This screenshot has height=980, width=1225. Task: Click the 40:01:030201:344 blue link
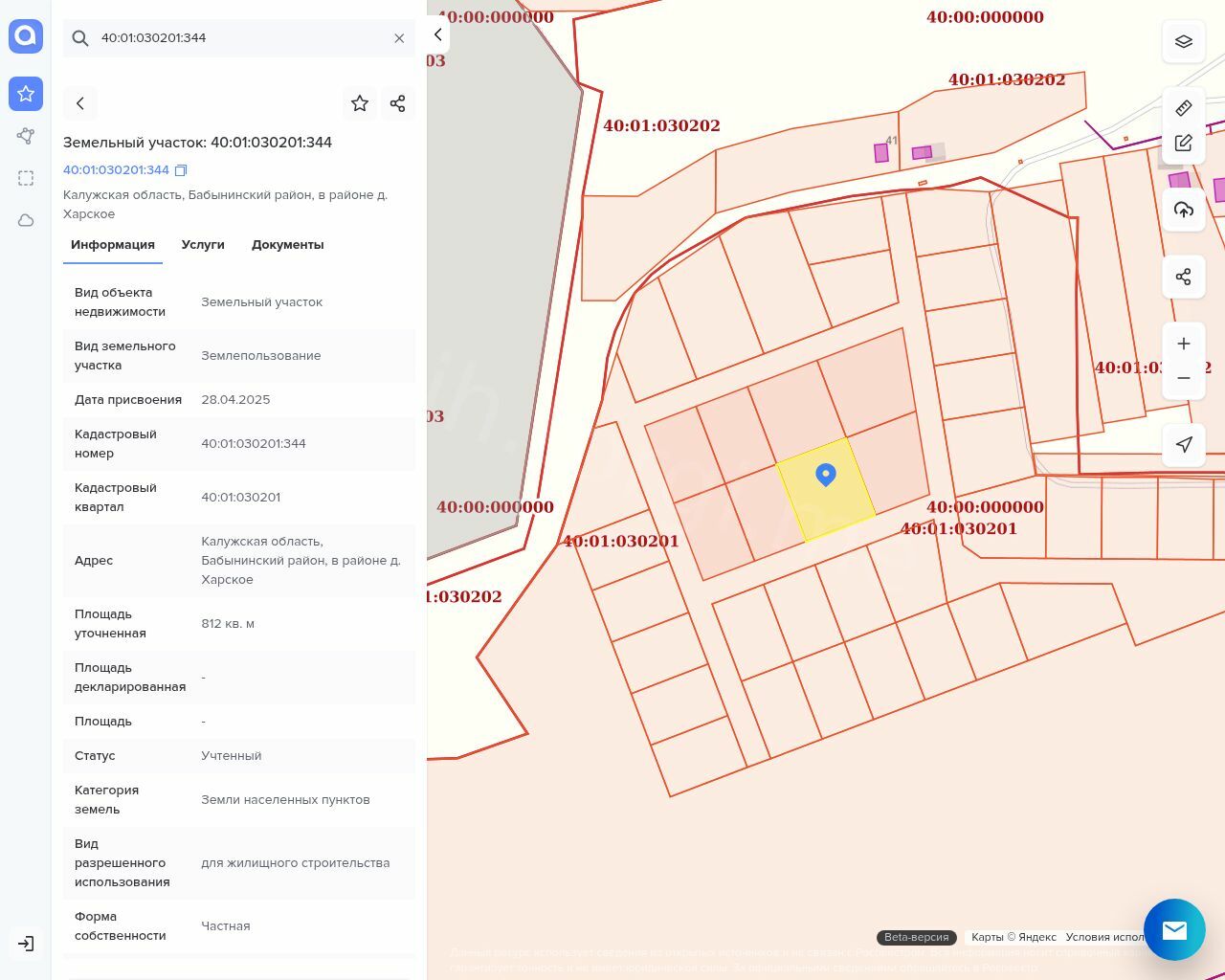click(116, 170)
